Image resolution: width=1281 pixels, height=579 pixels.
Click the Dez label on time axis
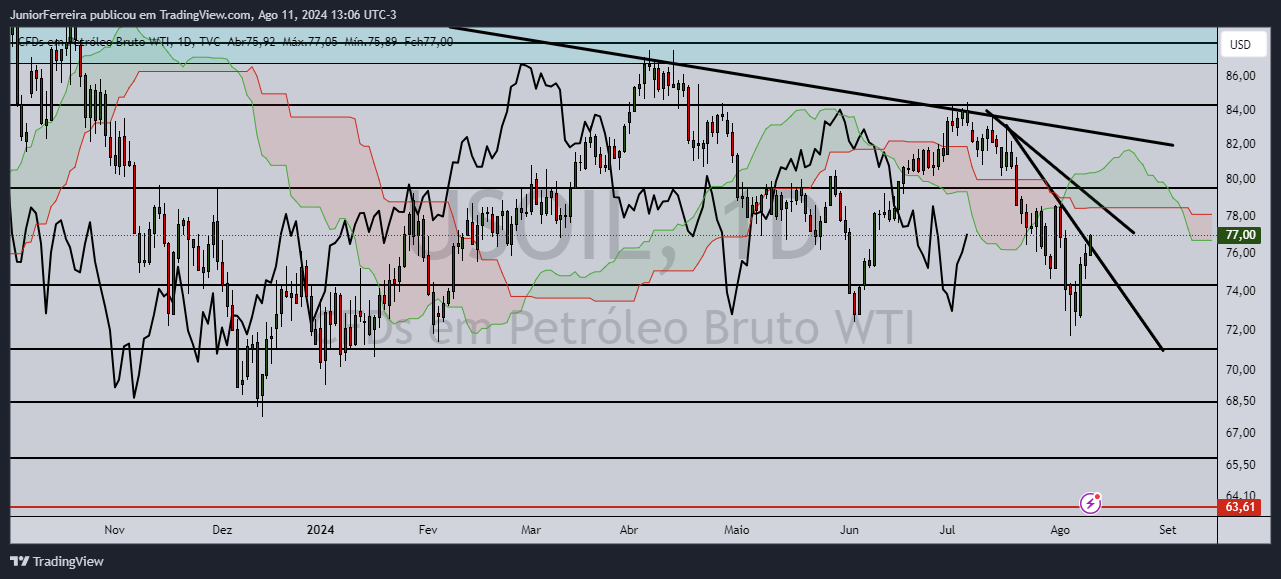(222, 530)
